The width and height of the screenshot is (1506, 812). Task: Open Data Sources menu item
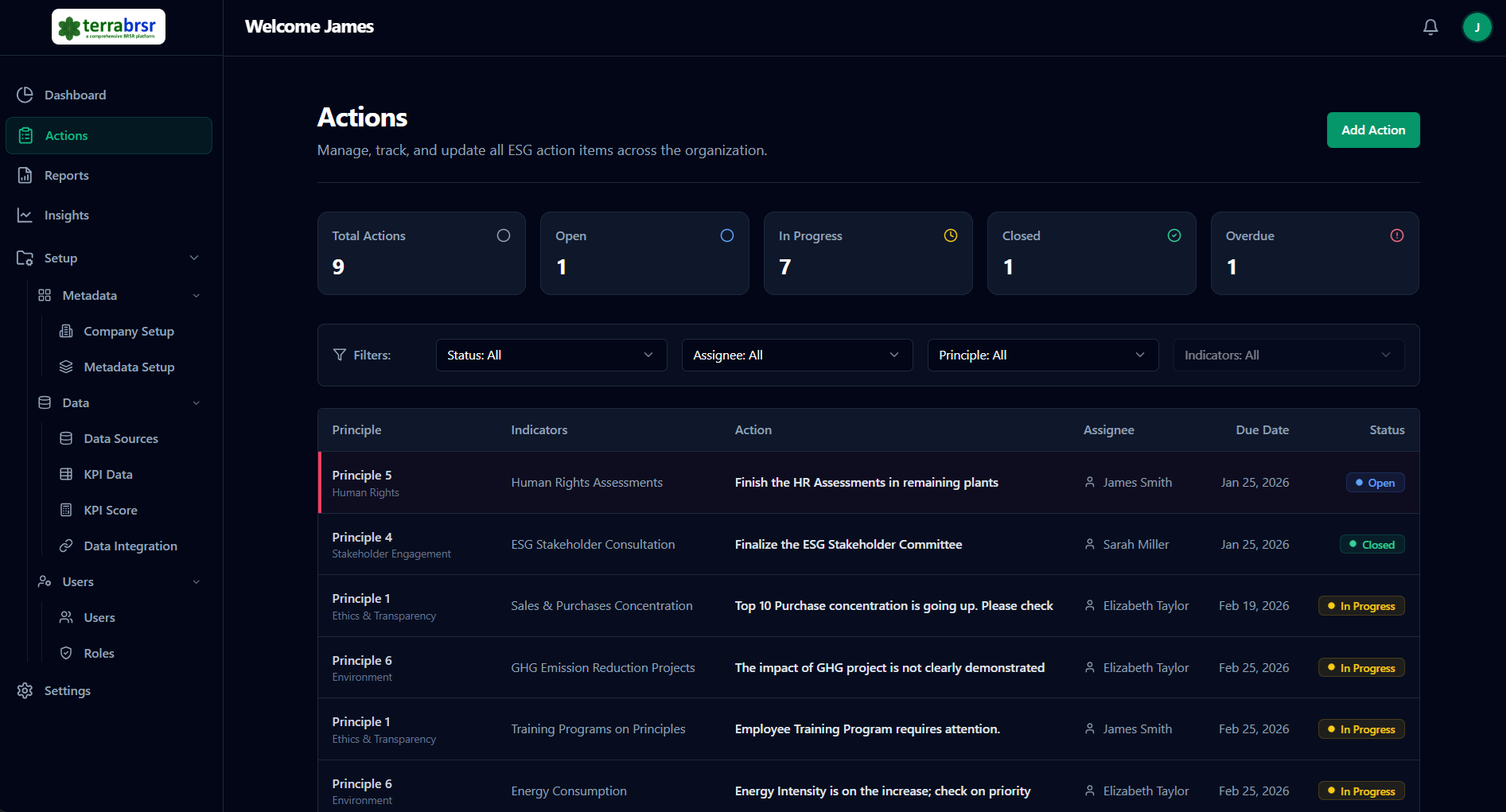(x=121, y=438)
